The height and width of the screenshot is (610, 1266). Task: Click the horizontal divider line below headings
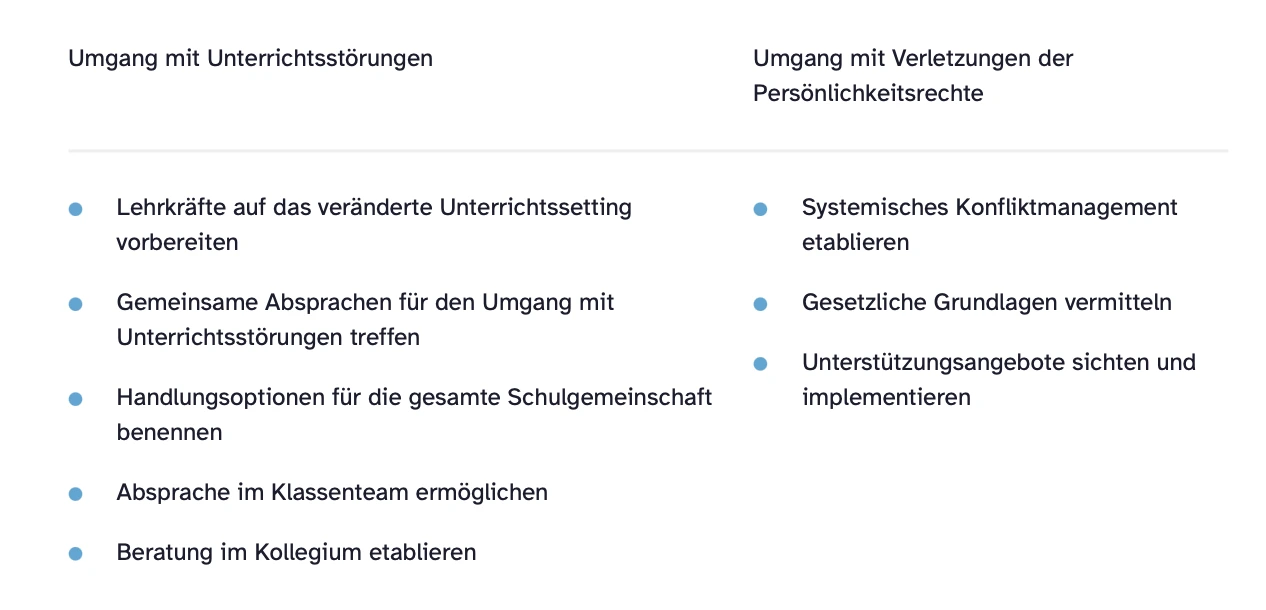(647, 151)
